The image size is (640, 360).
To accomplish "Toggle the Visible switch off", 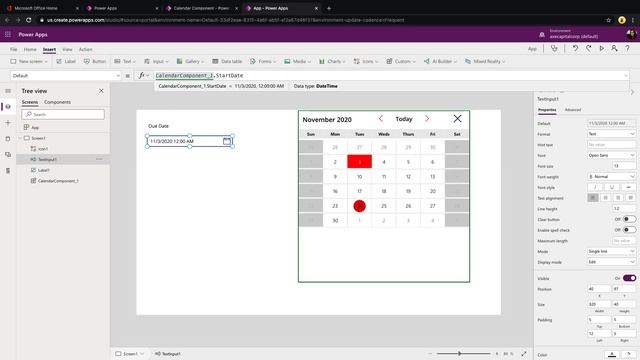I will [x=629, y=278].
